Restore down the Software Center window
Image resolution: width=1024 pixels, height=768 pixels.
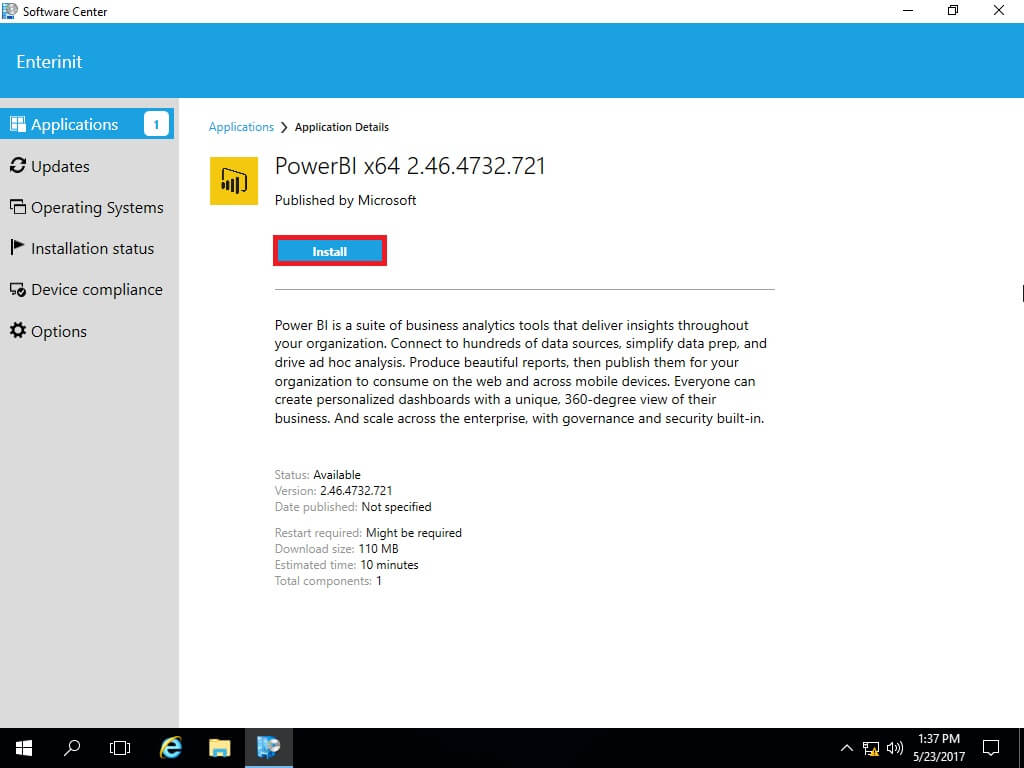953,10
